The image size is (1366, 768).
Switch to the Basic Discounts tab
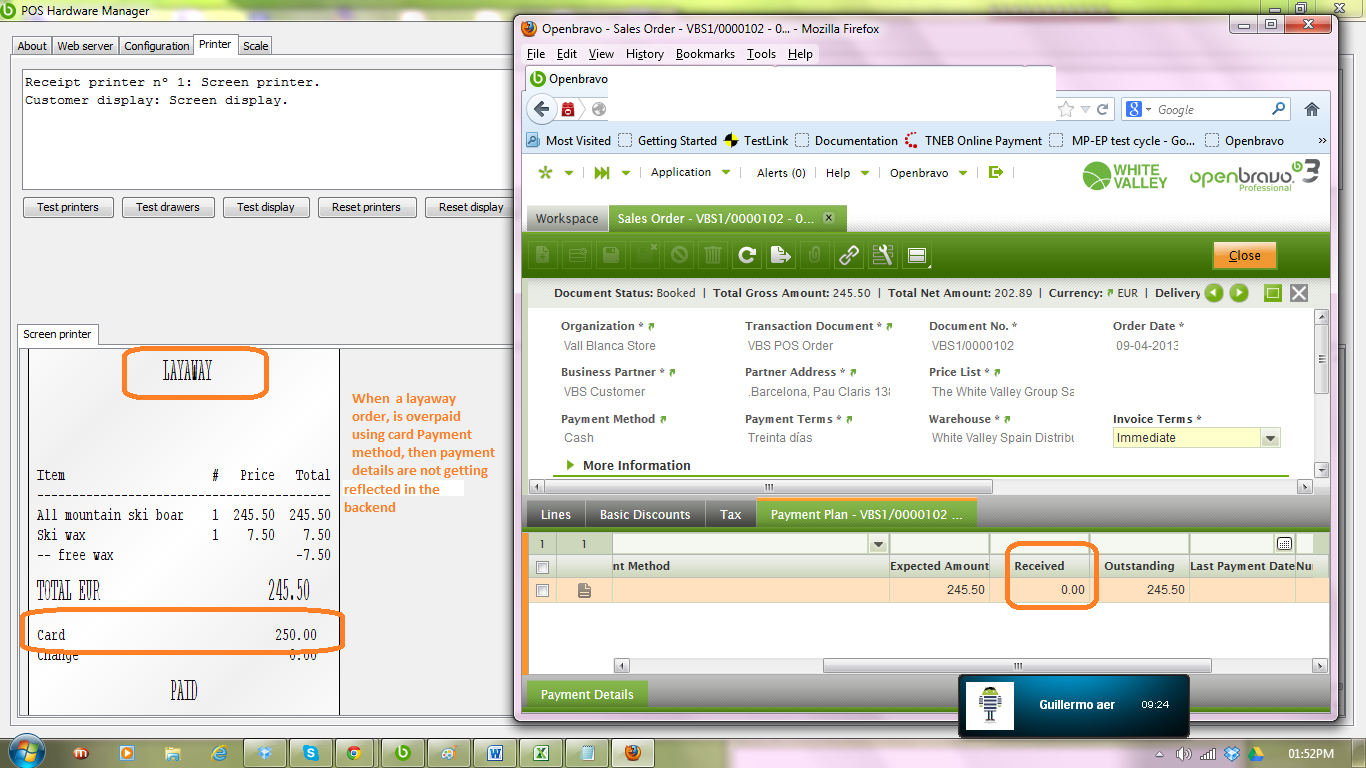point(645,514)
